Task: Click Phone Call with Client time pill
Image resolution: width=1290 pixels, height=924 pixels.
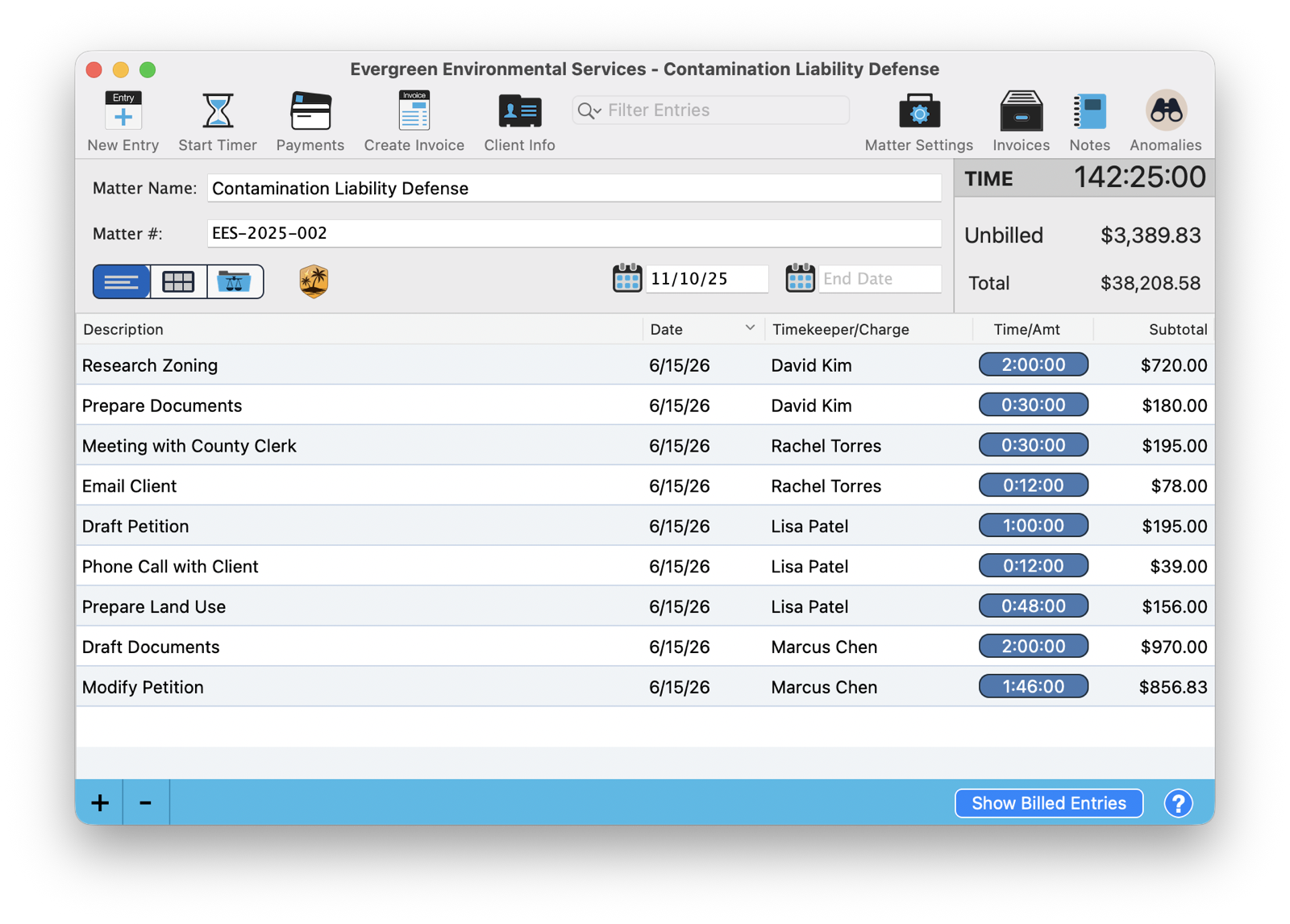Action: click(1033, 566)
